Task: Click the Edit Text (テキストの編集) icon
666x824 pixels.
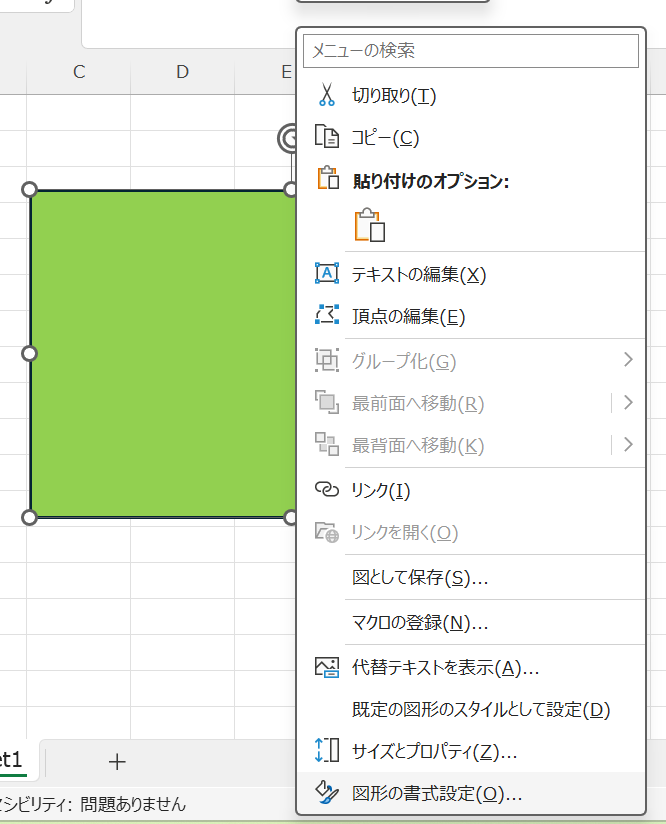Action: point(326,274)
